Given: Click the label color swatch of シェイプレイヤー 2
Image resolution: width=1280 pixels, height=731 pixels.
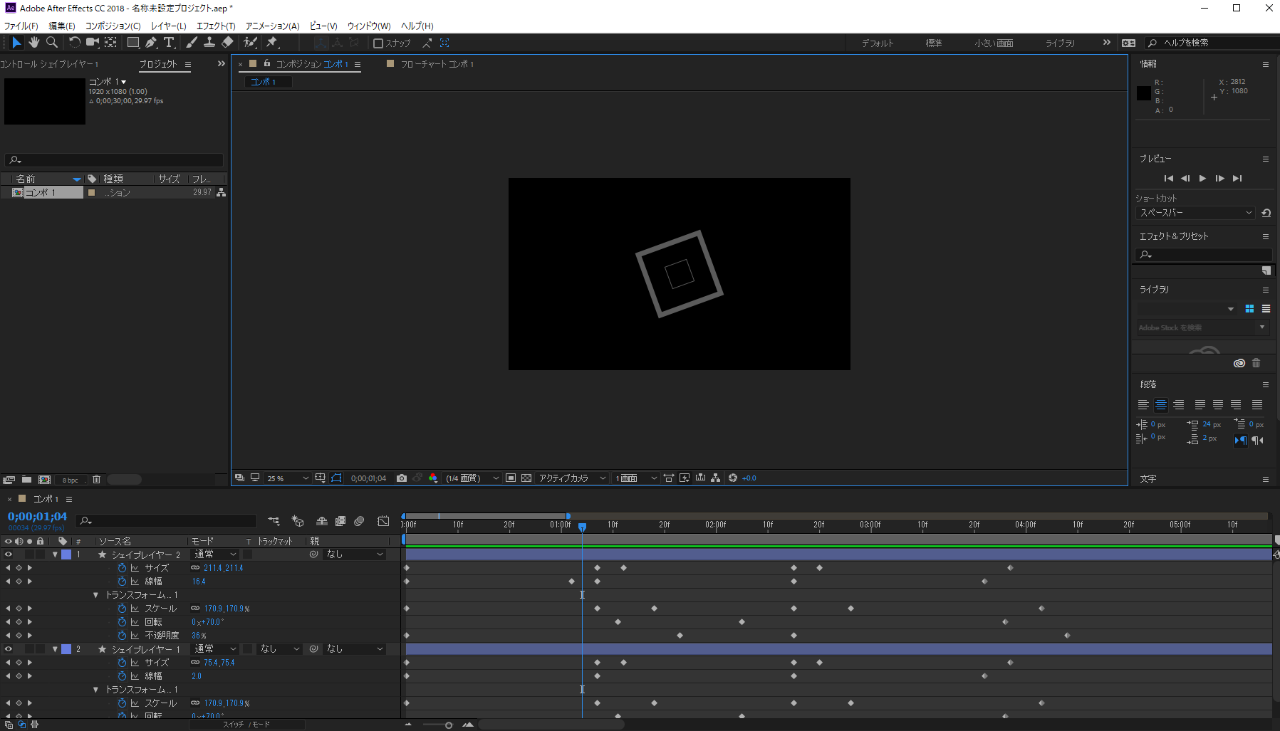Looking at the screenshot, I should click(x=66, y=554).
